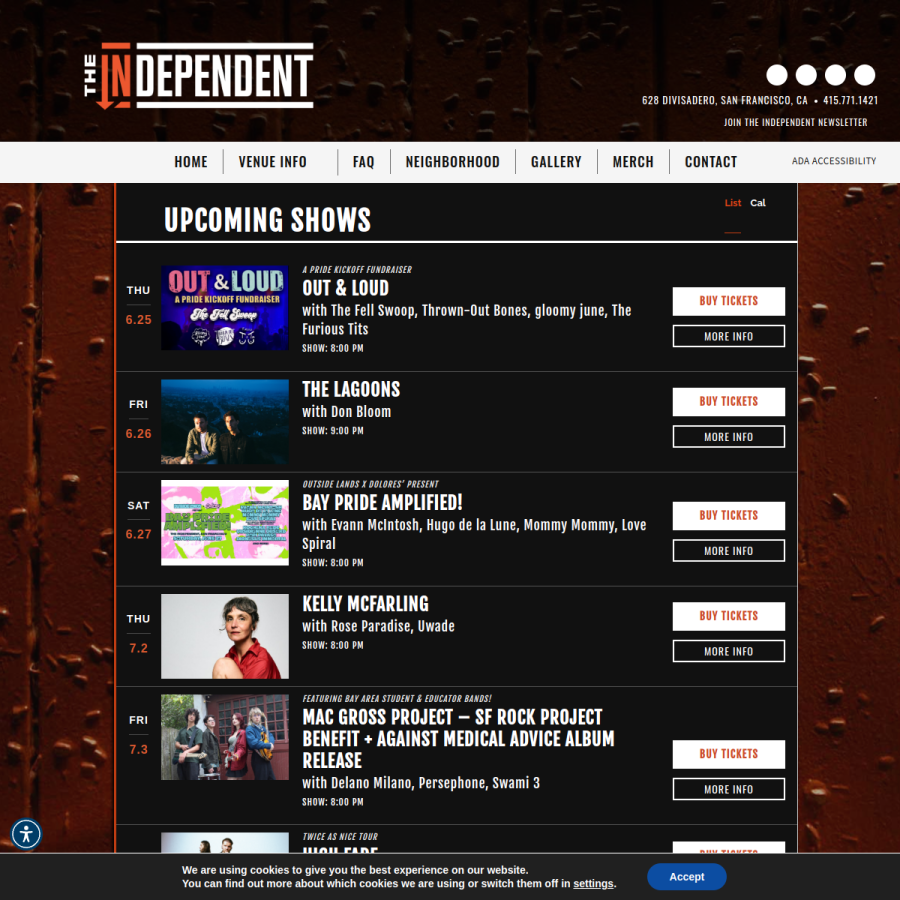Click 'with Don Bloom' supporting act text
Image resolution: width=900 pixels, height=900 pixels.
(x=347, y=412)
